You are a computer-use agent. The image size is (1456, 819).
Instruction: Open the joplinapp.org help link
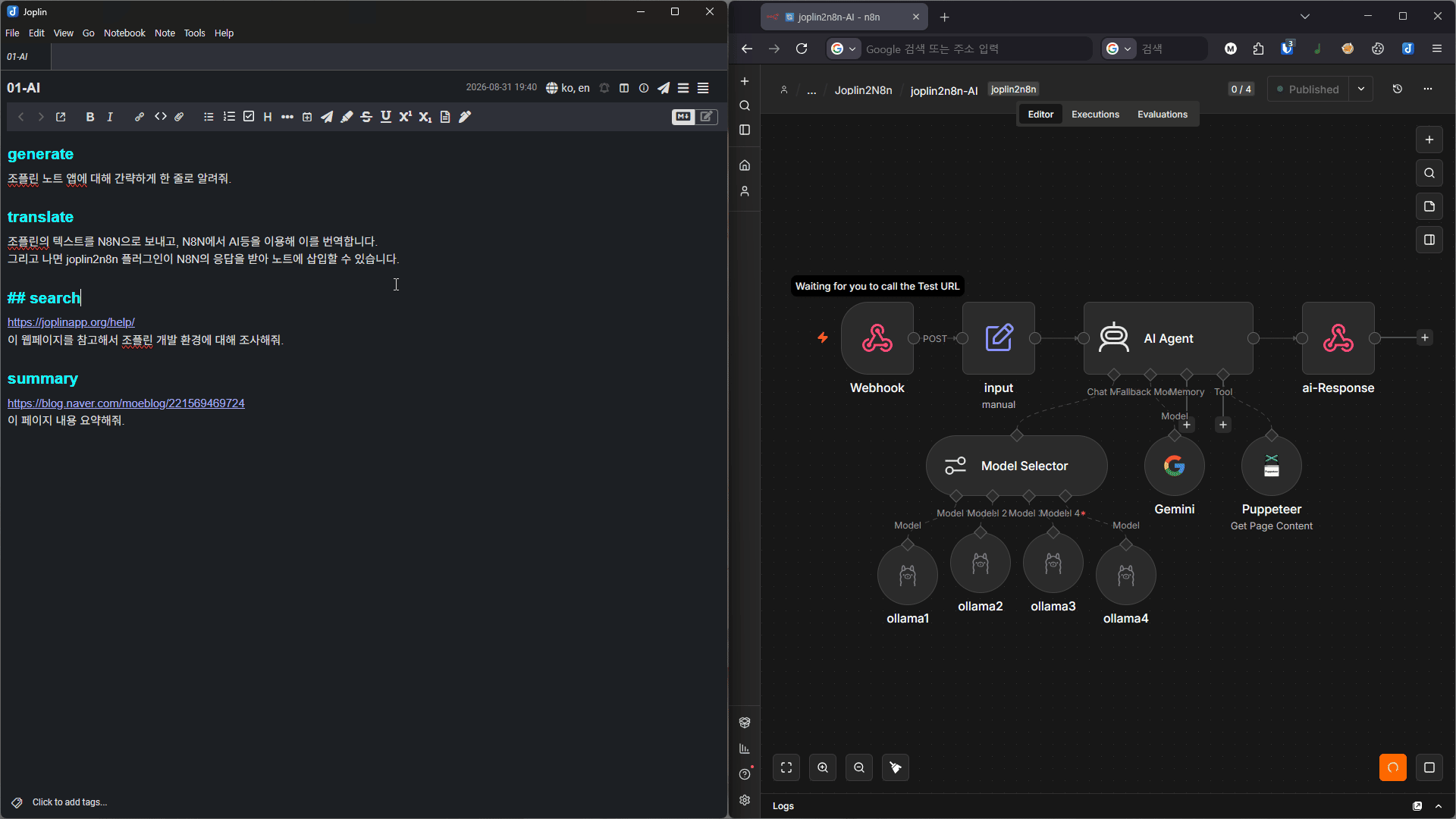(x=71, y=322)
